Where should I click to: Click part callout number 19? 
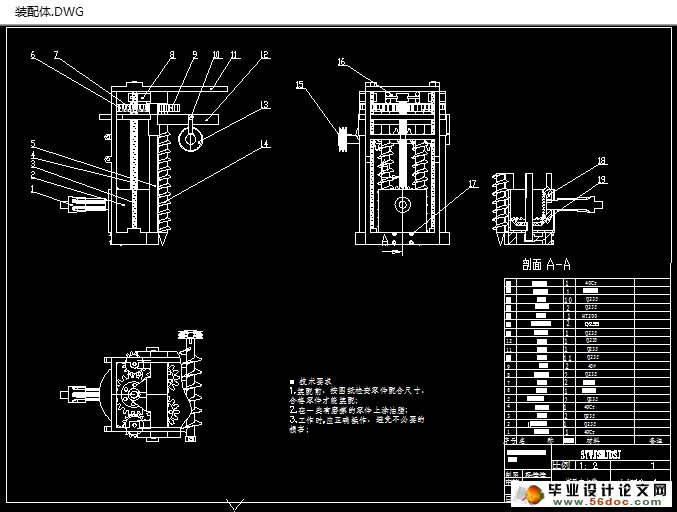tap(602, 179)
